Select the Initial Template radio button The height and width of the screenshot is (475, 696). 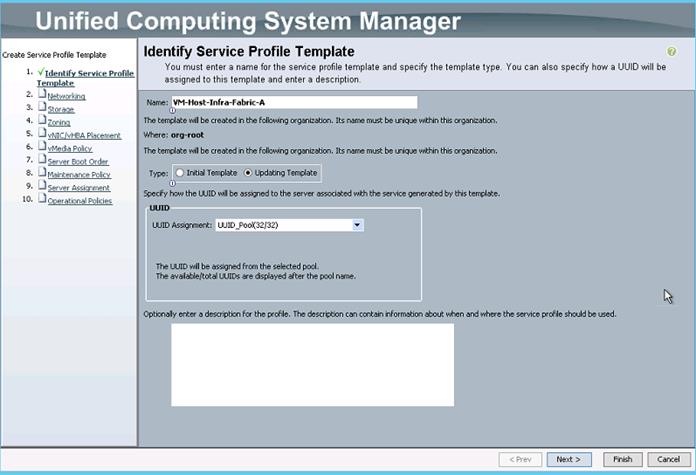pyautogui.click(x=180, y=173)
